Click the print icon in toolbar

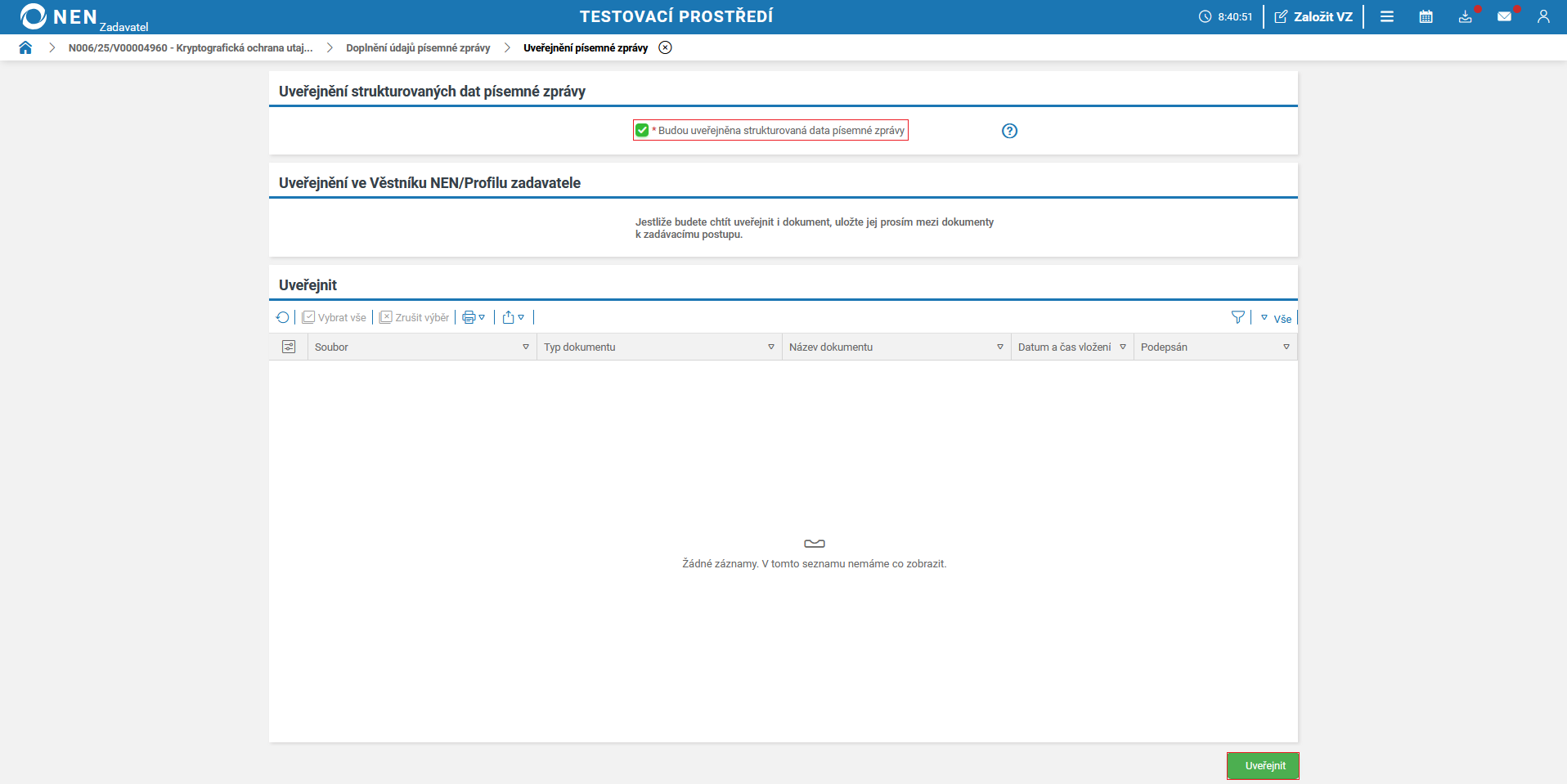(x=469, y=317)
